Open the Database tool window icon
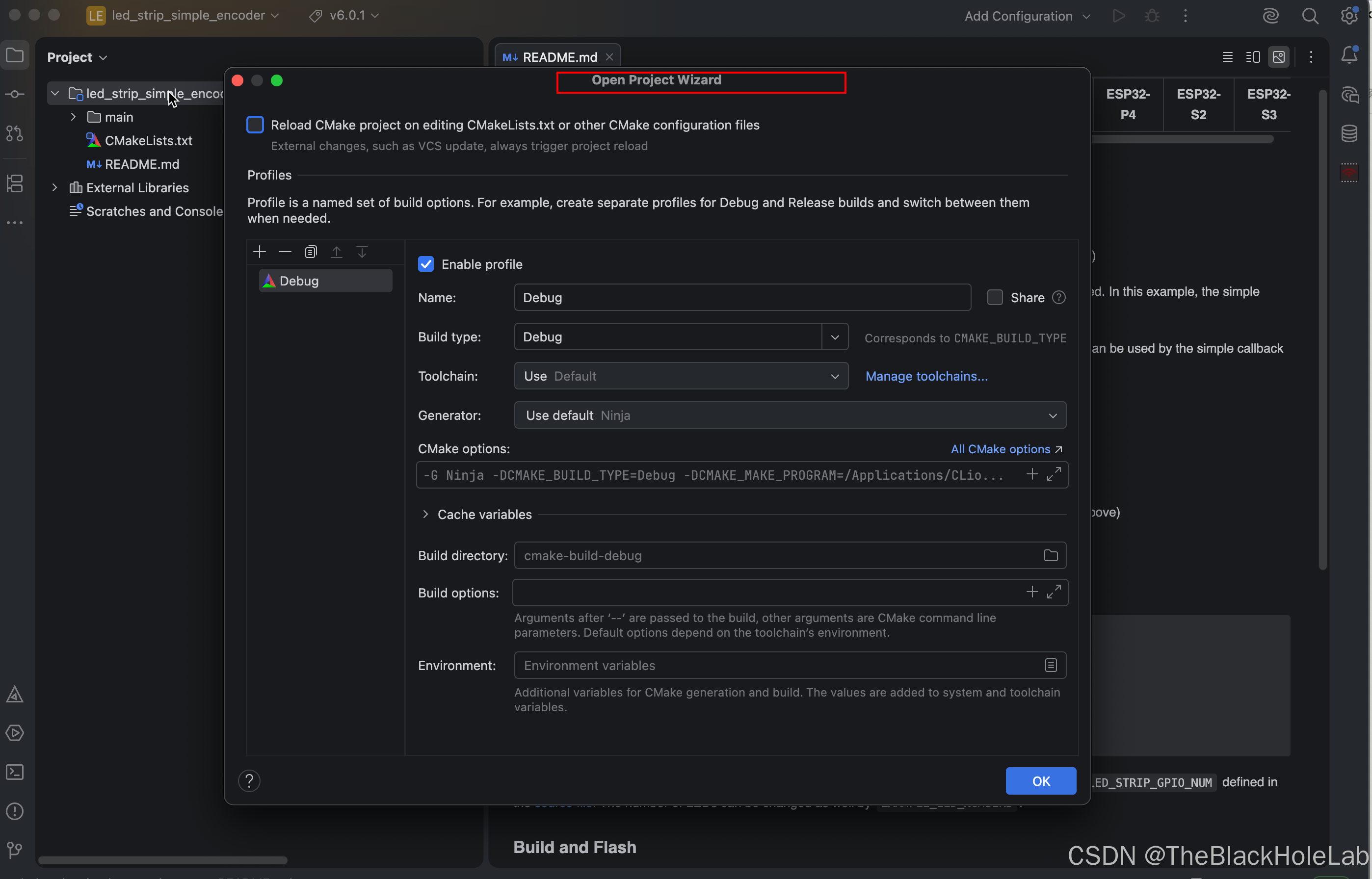Screen dimensions: 1372x879 point(1349,133)
